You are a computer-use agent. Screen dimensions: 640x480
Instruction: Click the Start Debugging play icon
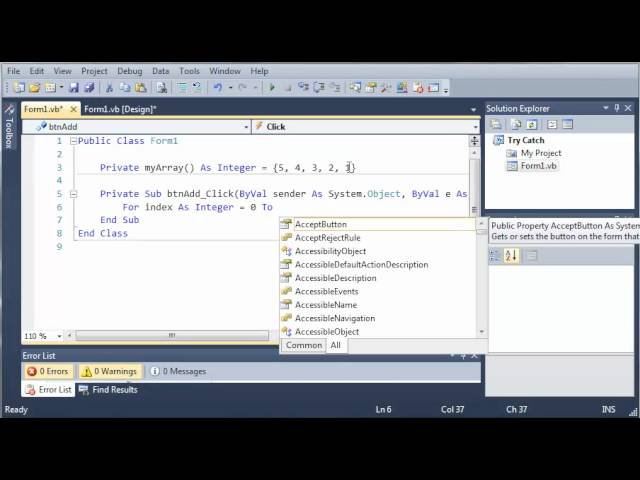pos(272,88)
